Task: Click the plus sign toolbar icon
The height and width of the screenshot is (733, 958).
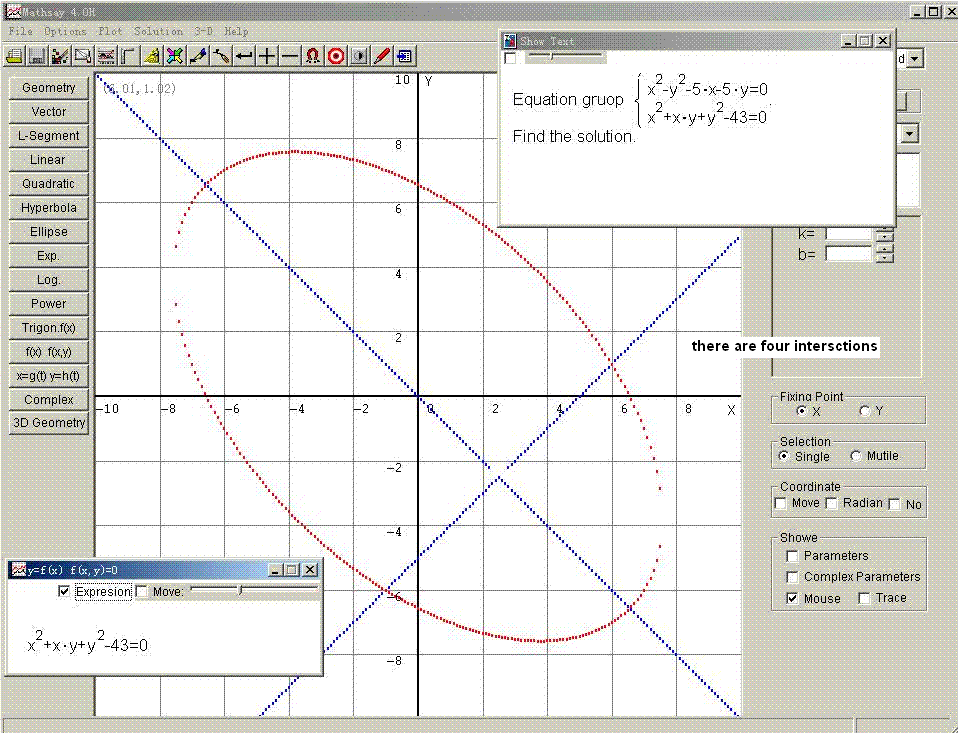Action: pyautogui.click(x=267, y=56)
